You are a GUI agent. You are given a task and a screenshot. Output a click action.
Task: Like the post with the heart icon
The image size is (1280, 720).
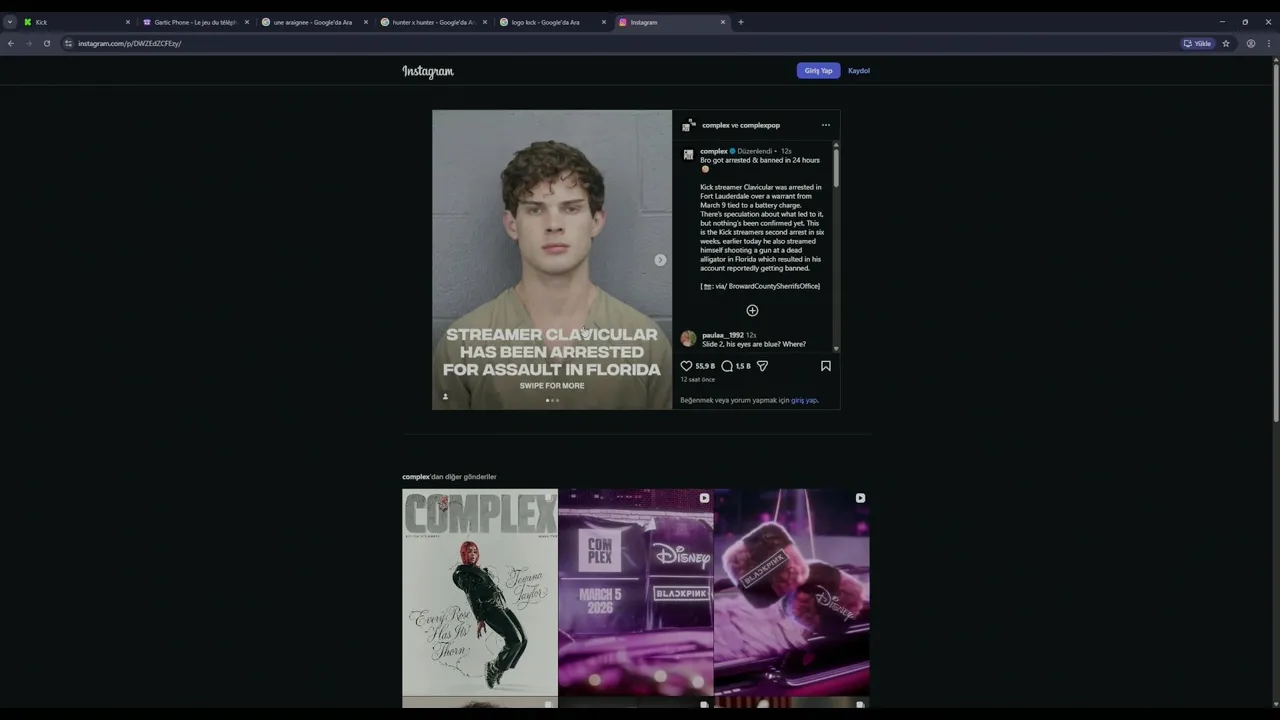click(x=686, y=366)
